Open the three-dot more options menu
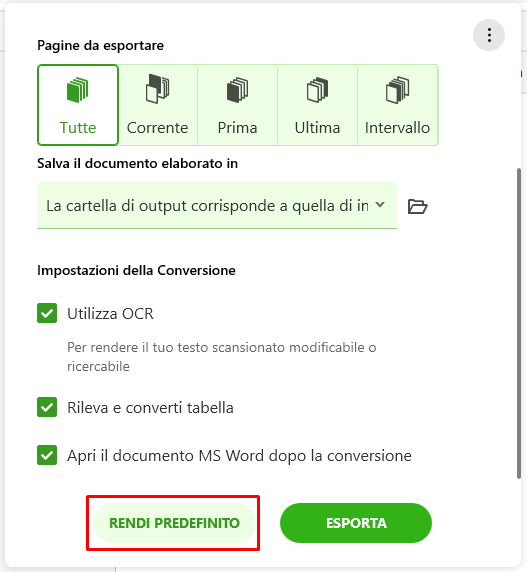This screenshot has height=572, width=527. point(489,35)
